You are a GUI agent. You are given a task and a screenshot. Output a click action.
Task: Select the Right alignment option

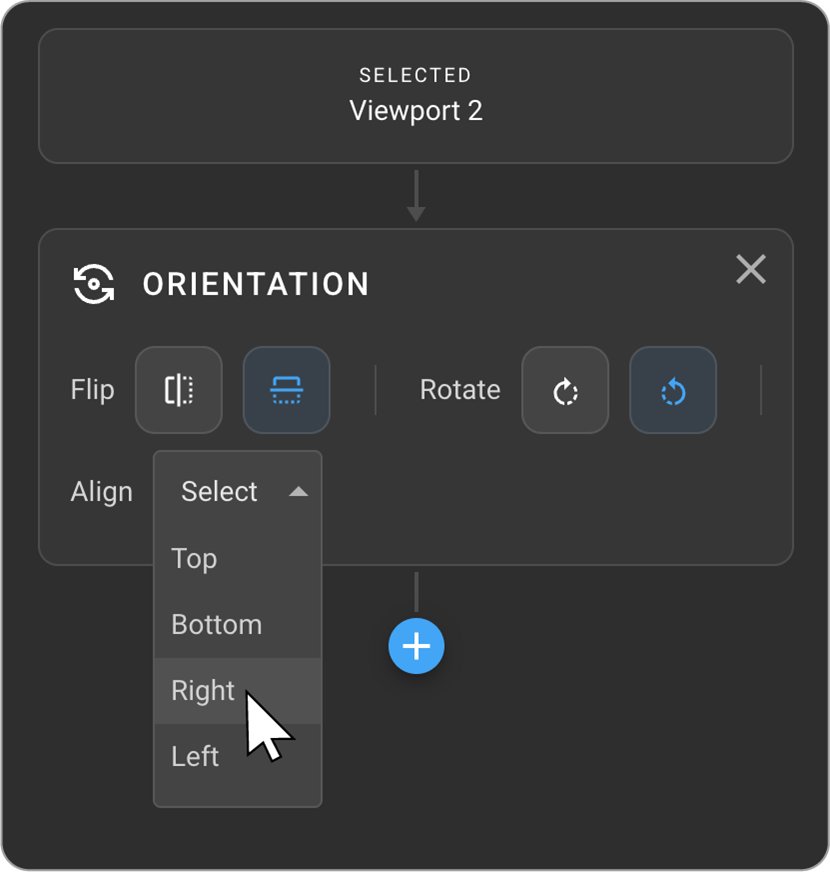click(x=203, y=690)
